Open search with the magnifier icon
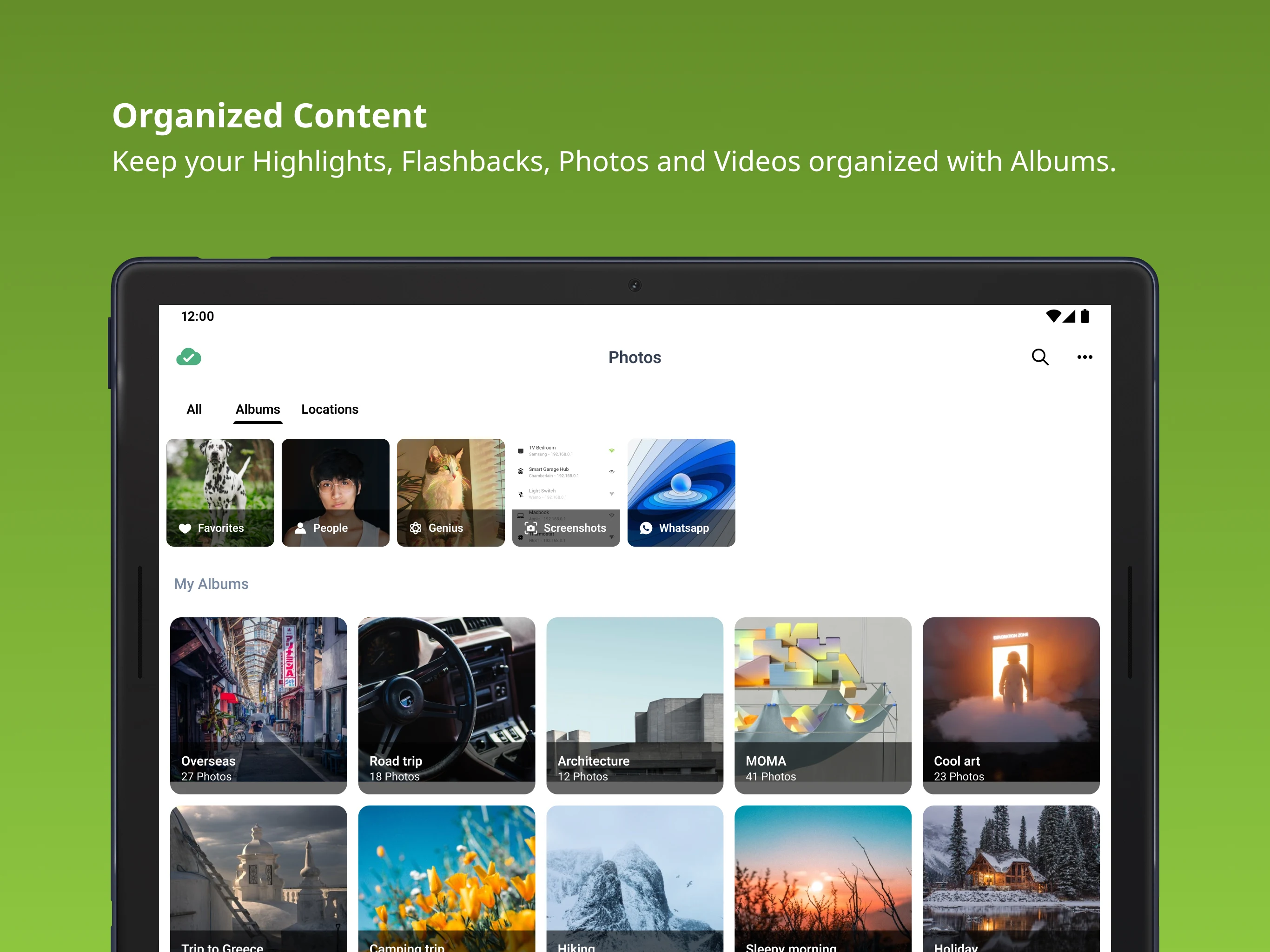Image resolution: width=1270 pixels, height=952 pixels. pos(1040,357)
